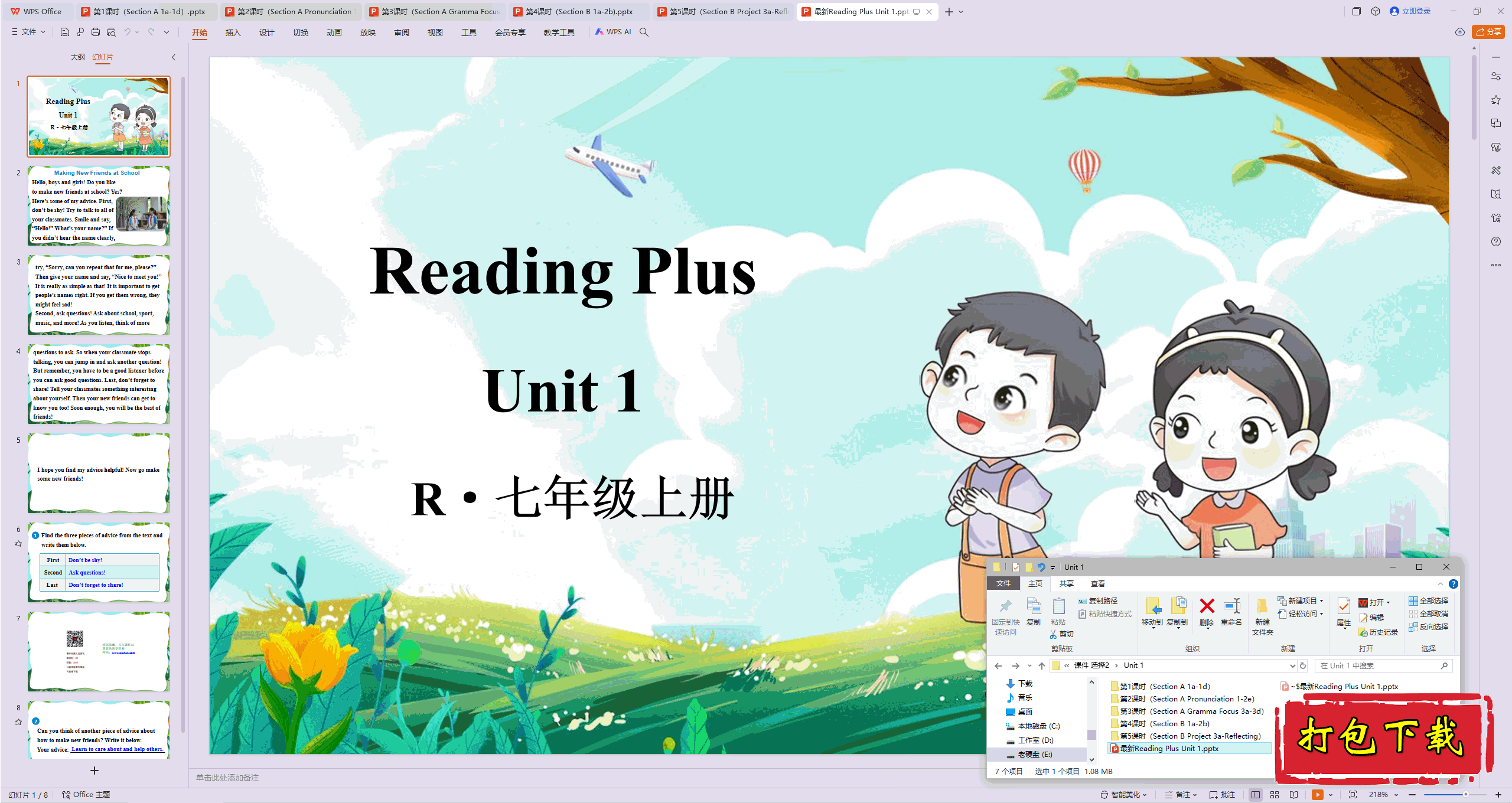Open the more options dots in right sidebar

pyautogui.click(x=1496, y=265)
